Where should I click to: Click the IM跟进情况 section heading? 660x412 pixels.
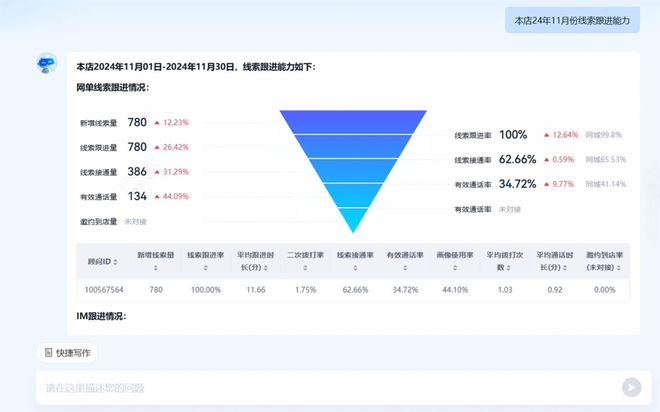(101, 316)
